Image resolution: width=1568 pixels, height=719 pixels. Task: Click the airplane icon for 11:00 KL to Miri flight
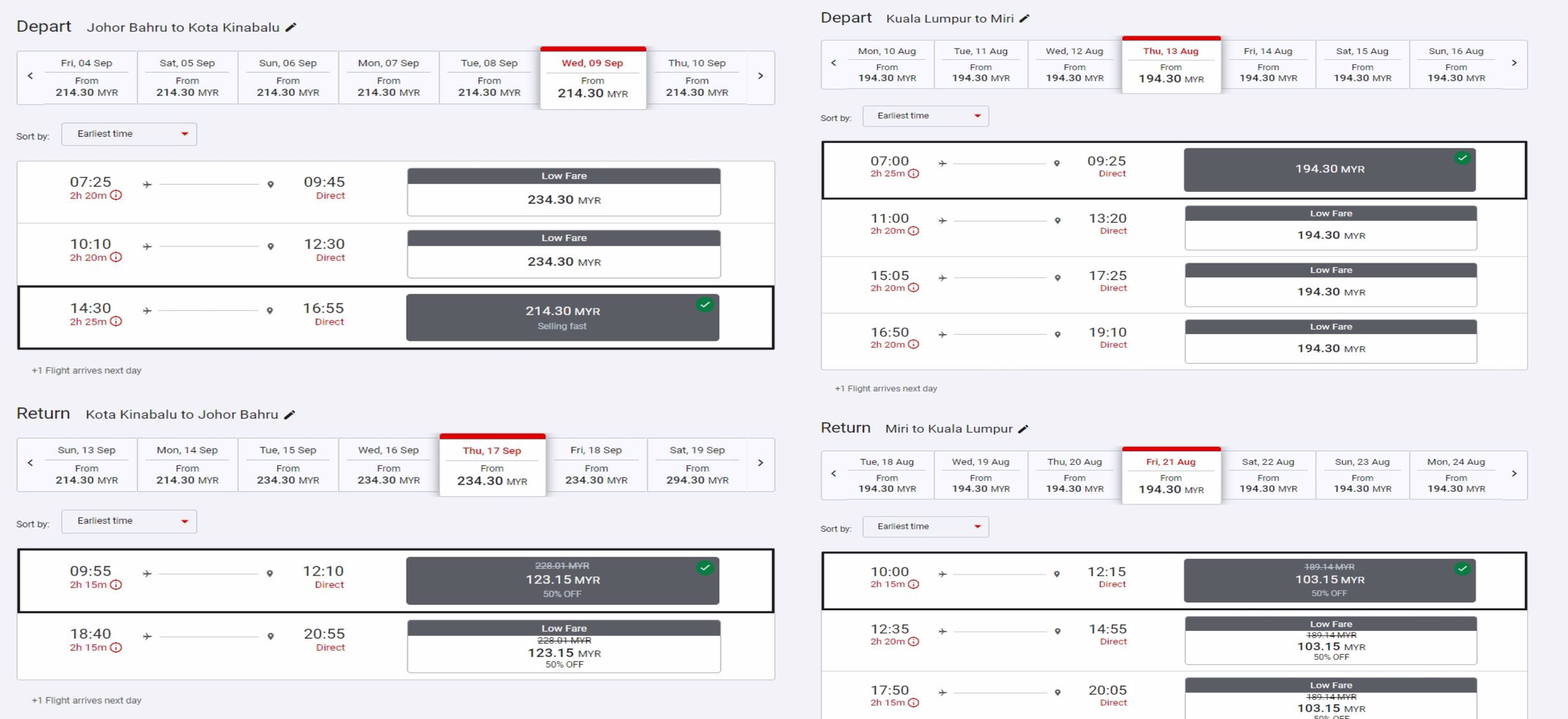[x=942, y=219]
